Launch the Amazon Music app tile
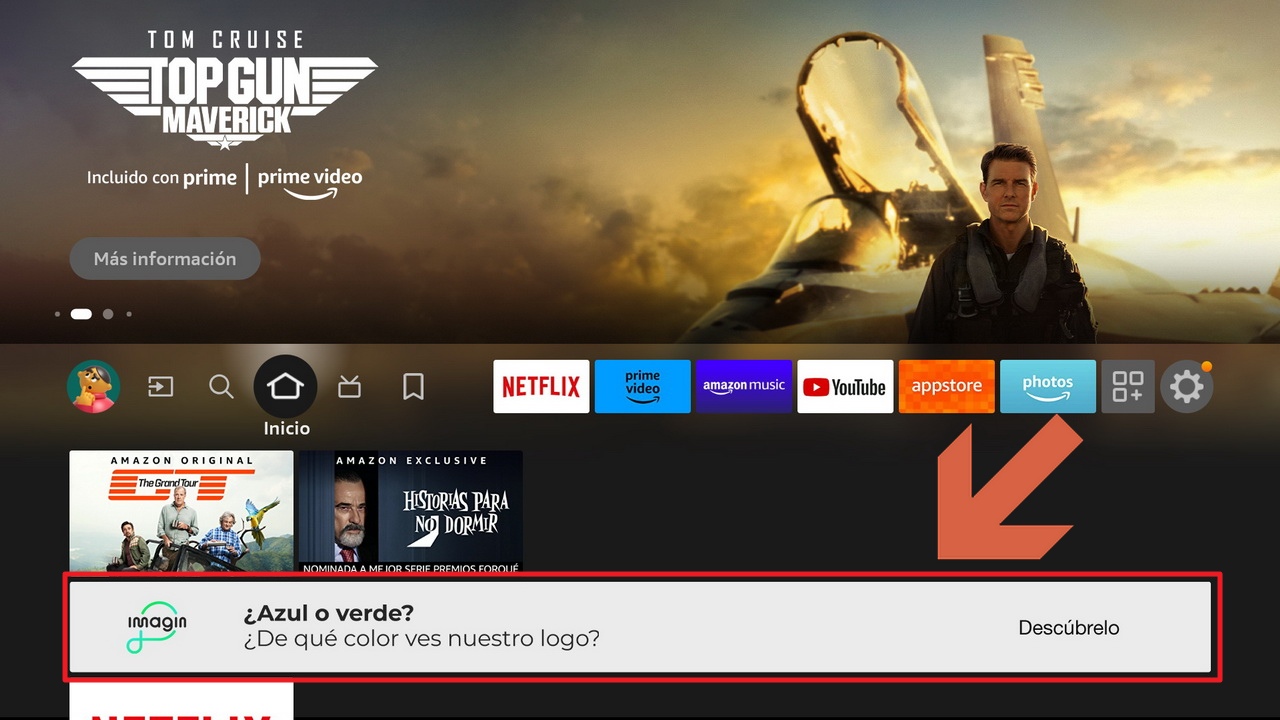Image resolution: width=1280 pixels, height=720 pixels. click(x=744, y=386)
